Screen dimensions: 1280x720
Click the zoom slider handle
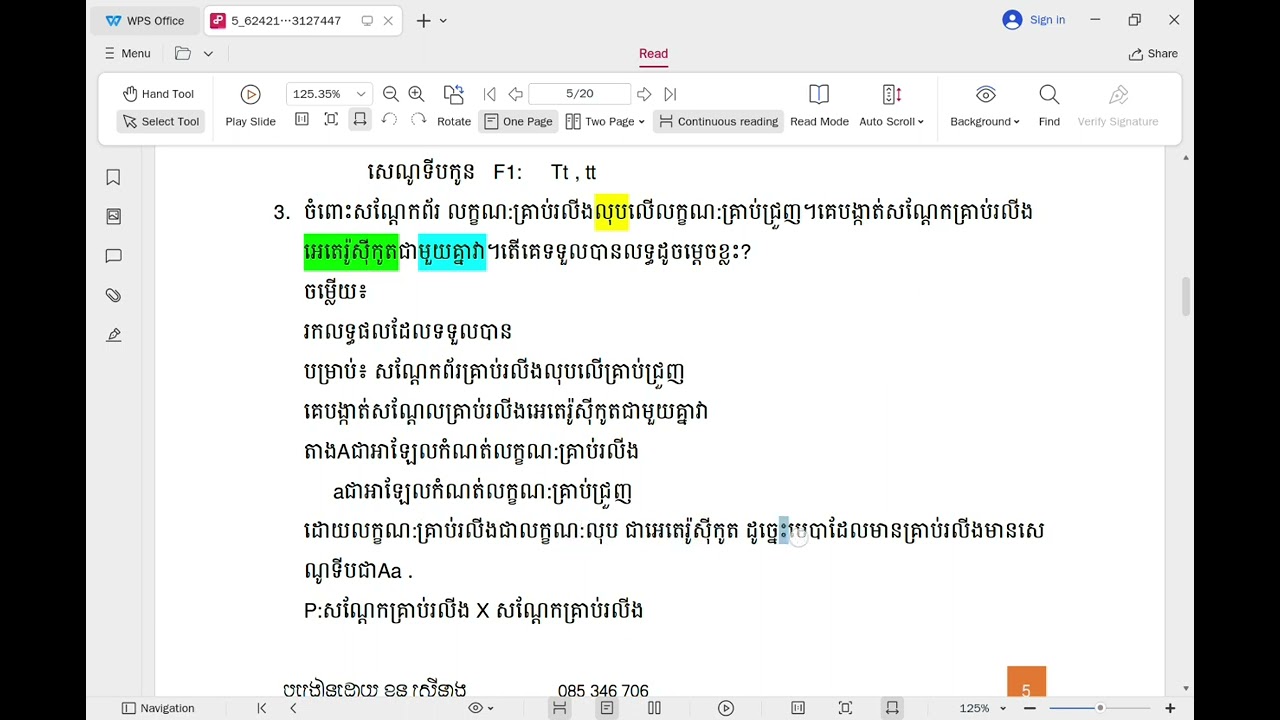1100,708
